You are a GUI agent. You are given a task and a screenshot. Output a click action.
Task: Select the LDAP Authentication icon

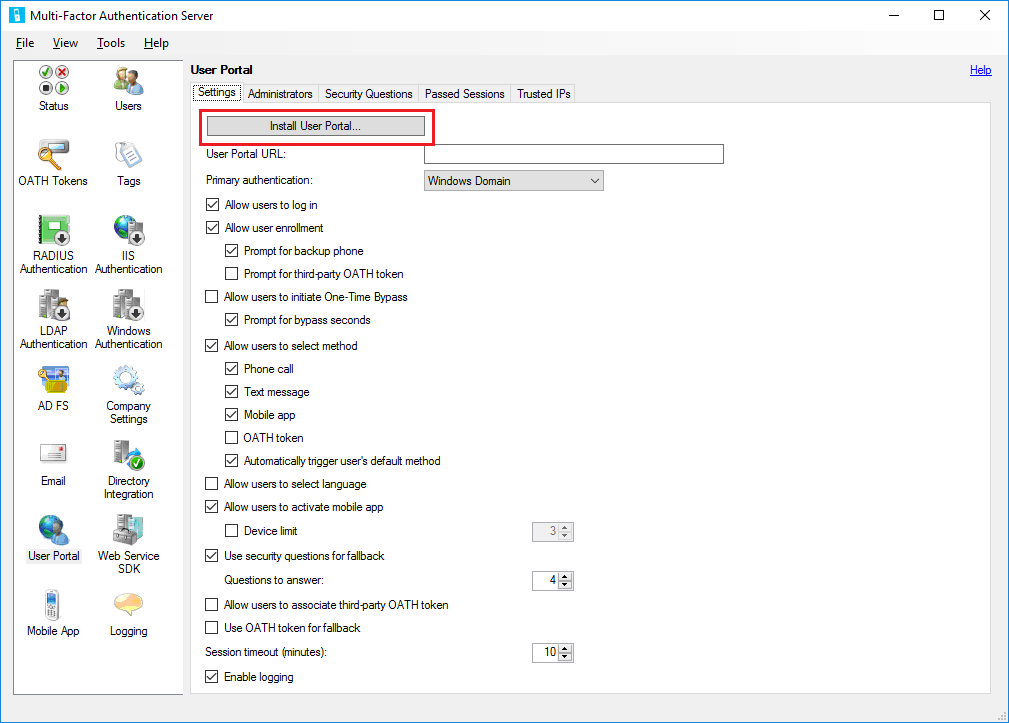pyautogui.click(x=53, y=306)
